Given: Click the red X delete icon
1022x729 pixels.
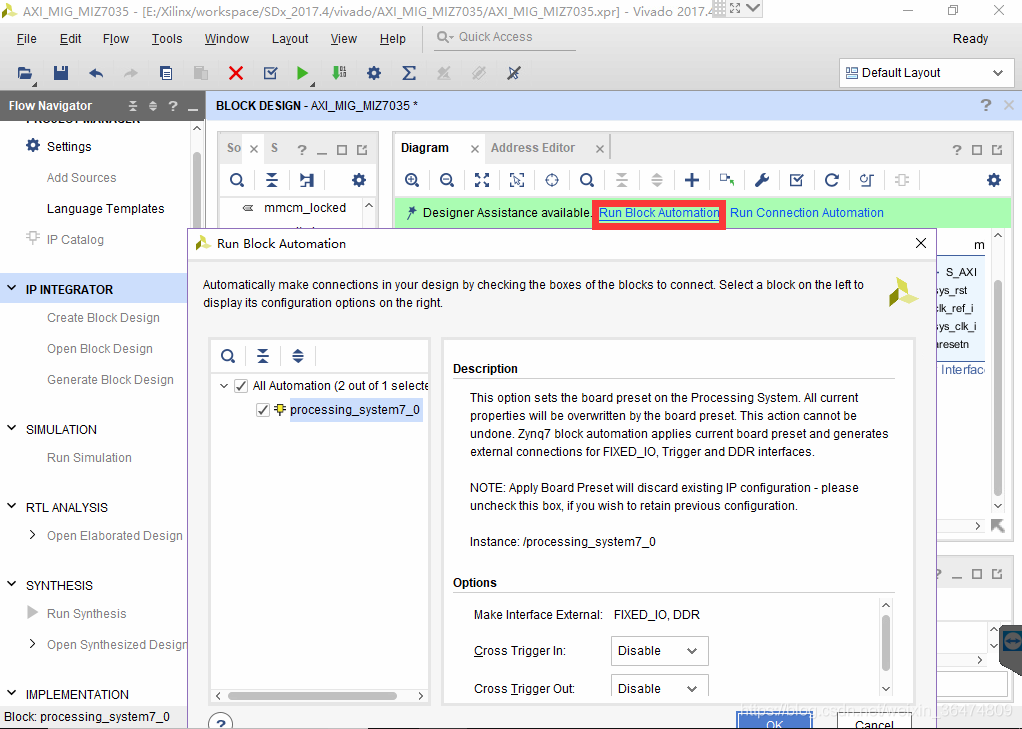Looking at the screenshot, I should coord(236,73).
